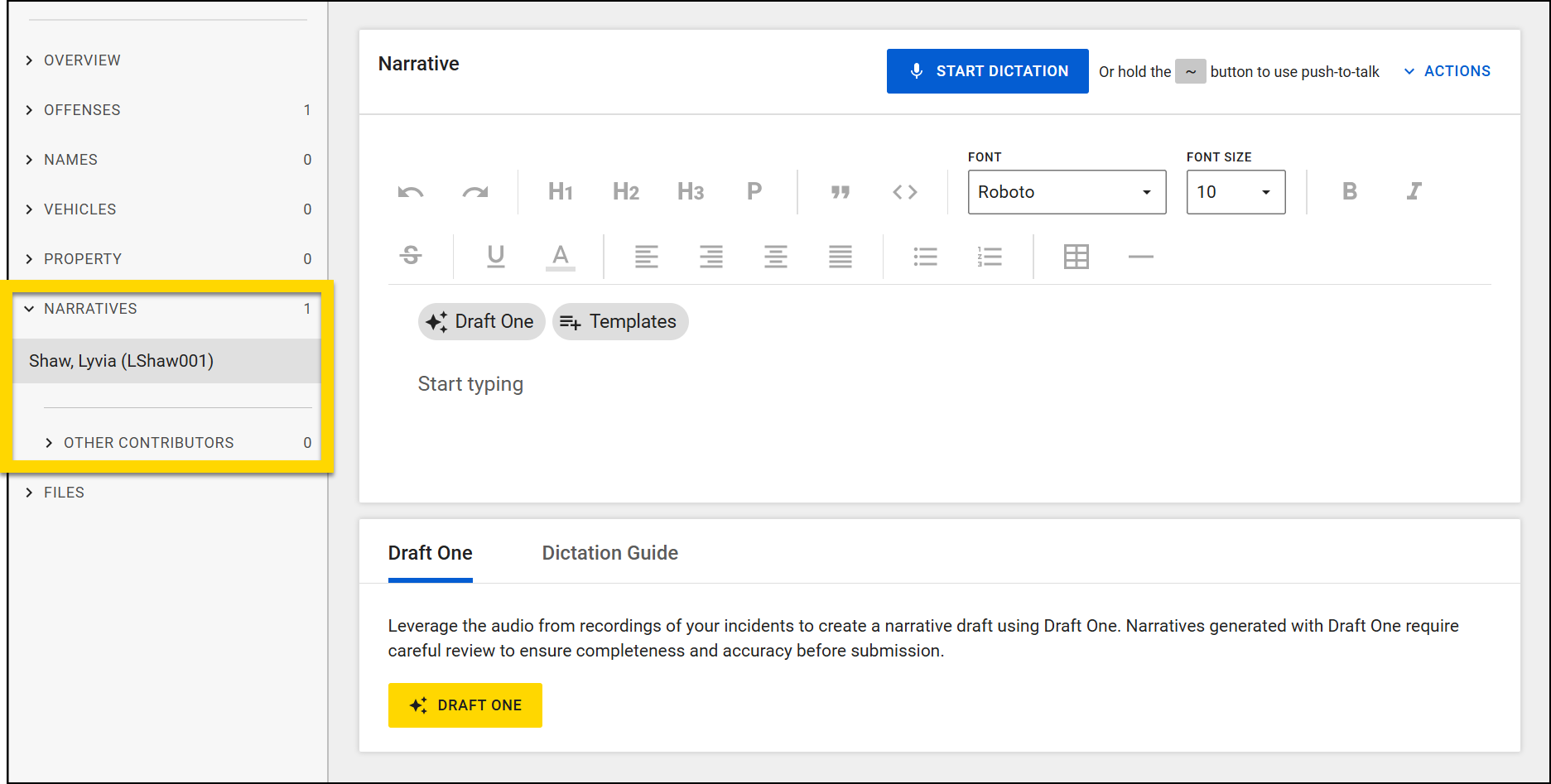
Task: Open the Roboto font dropdown
Action: (x=1067, y=191)
